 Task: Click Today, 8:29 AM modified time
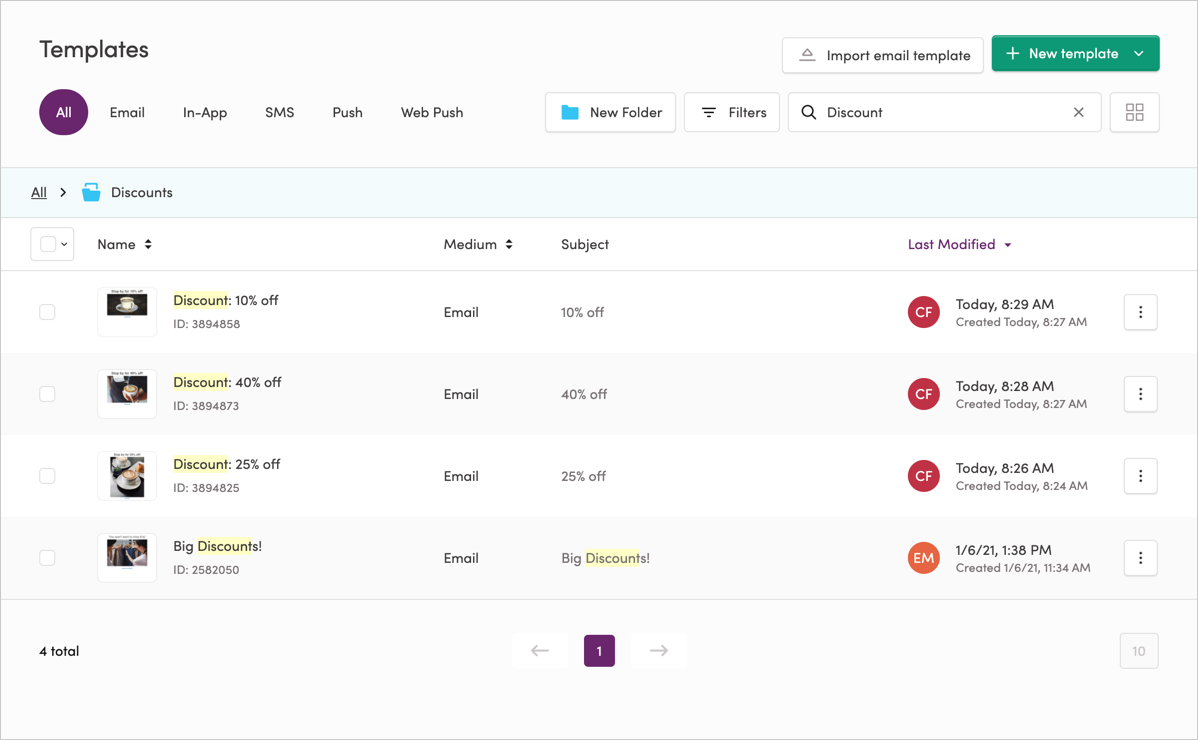1005,304
